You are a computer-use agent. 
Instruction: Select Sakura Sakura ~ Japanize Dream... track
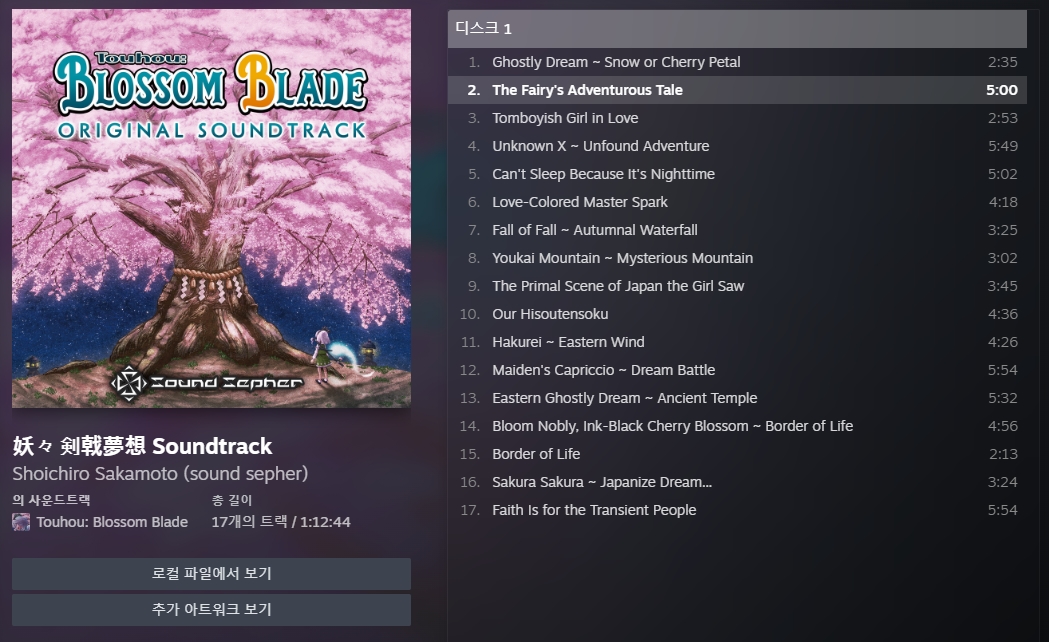[x=737, y=482]
